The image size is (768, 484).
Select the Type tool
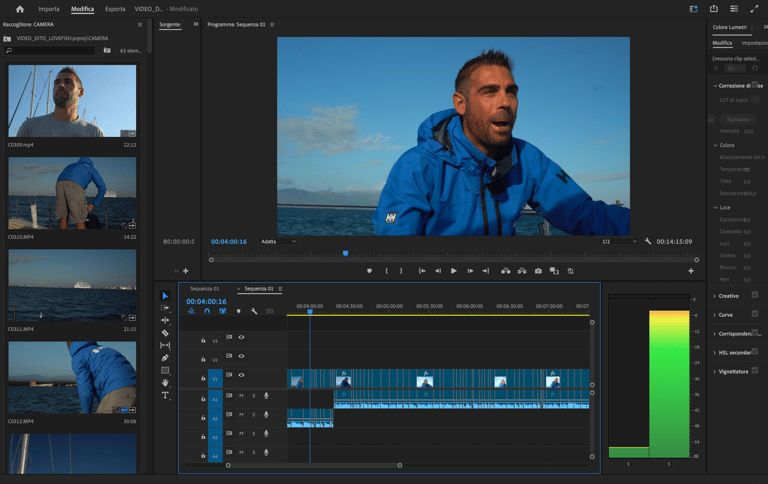(165, 395)
